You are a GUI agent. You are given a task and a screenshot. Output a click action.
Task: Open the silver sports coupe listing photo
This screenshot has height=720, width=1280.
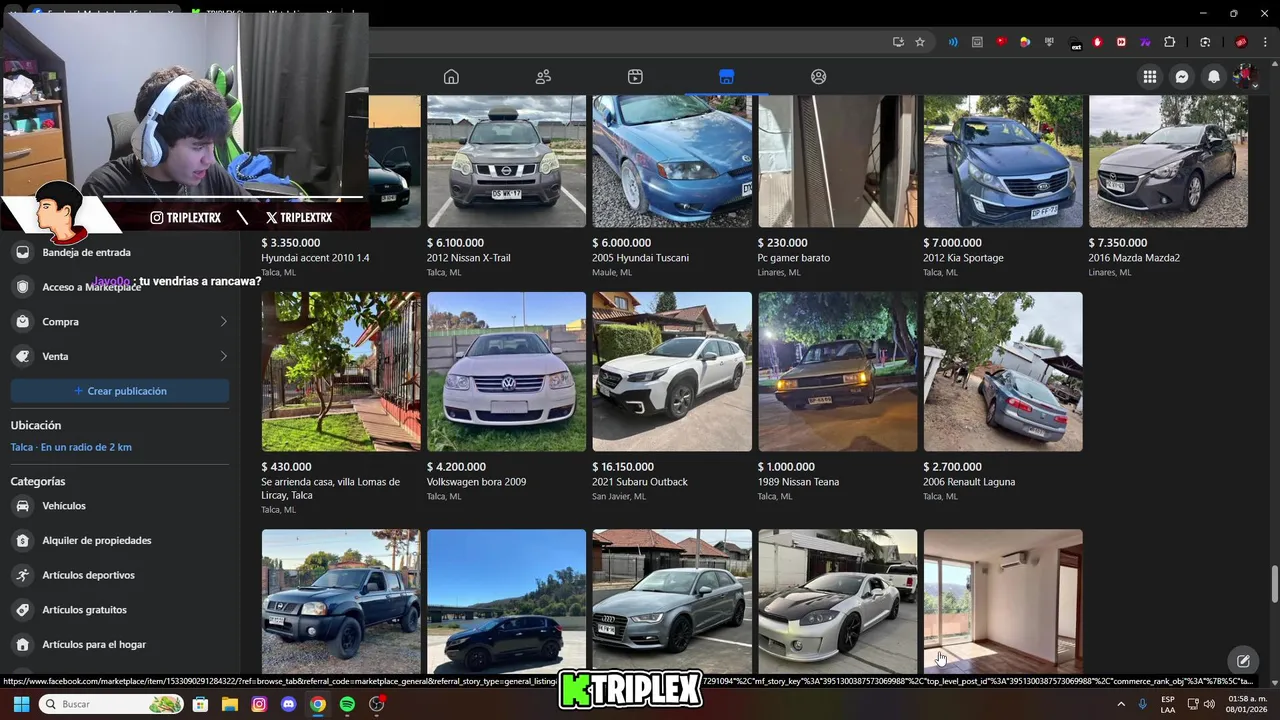[x=837, y=601]
